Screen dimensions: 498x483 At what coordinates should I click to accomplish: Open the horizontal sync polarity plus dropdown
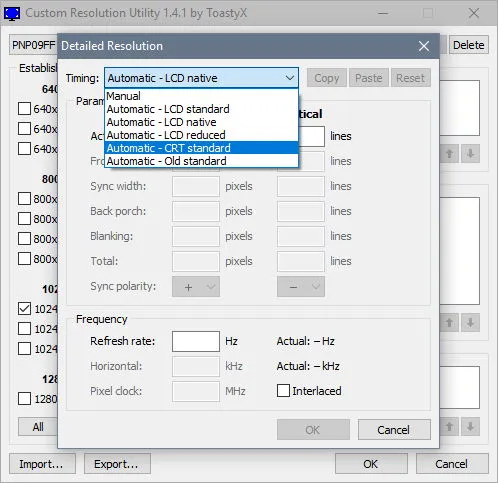point(196,287)
